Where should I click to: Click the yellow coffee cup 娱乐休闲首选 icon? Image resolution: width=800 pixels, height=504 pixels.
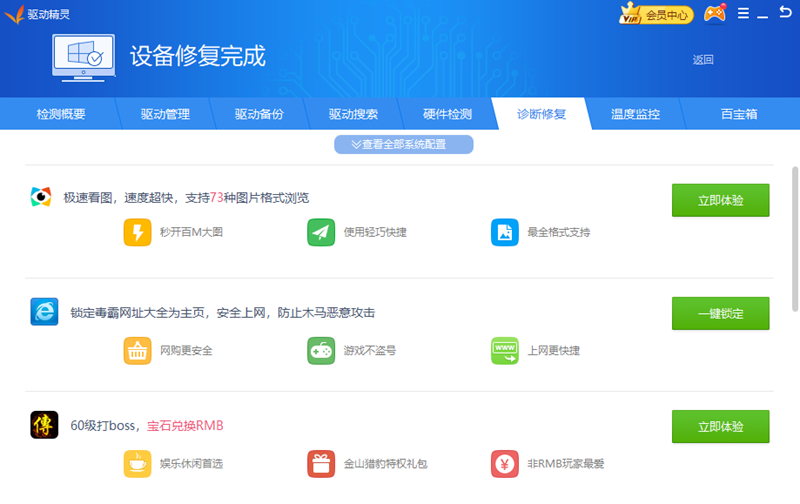137,464
